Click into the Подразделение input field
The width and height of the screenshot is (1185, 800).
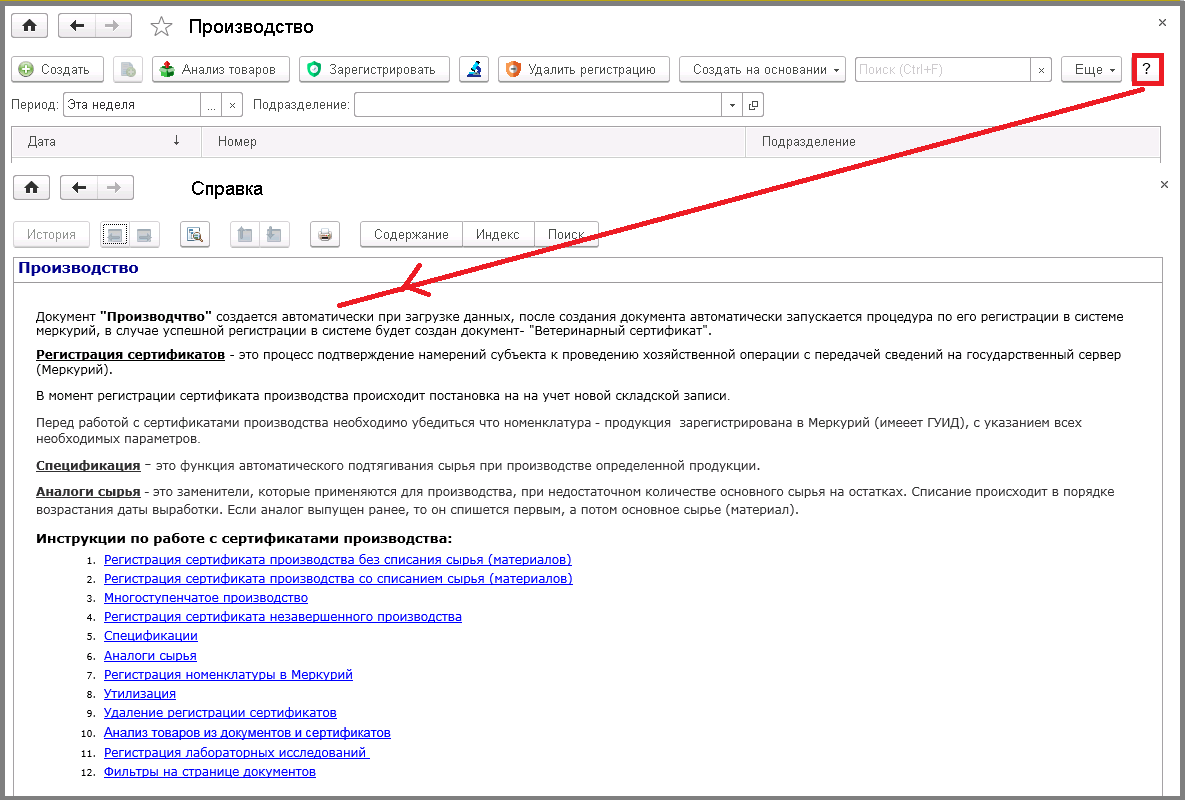538,105
